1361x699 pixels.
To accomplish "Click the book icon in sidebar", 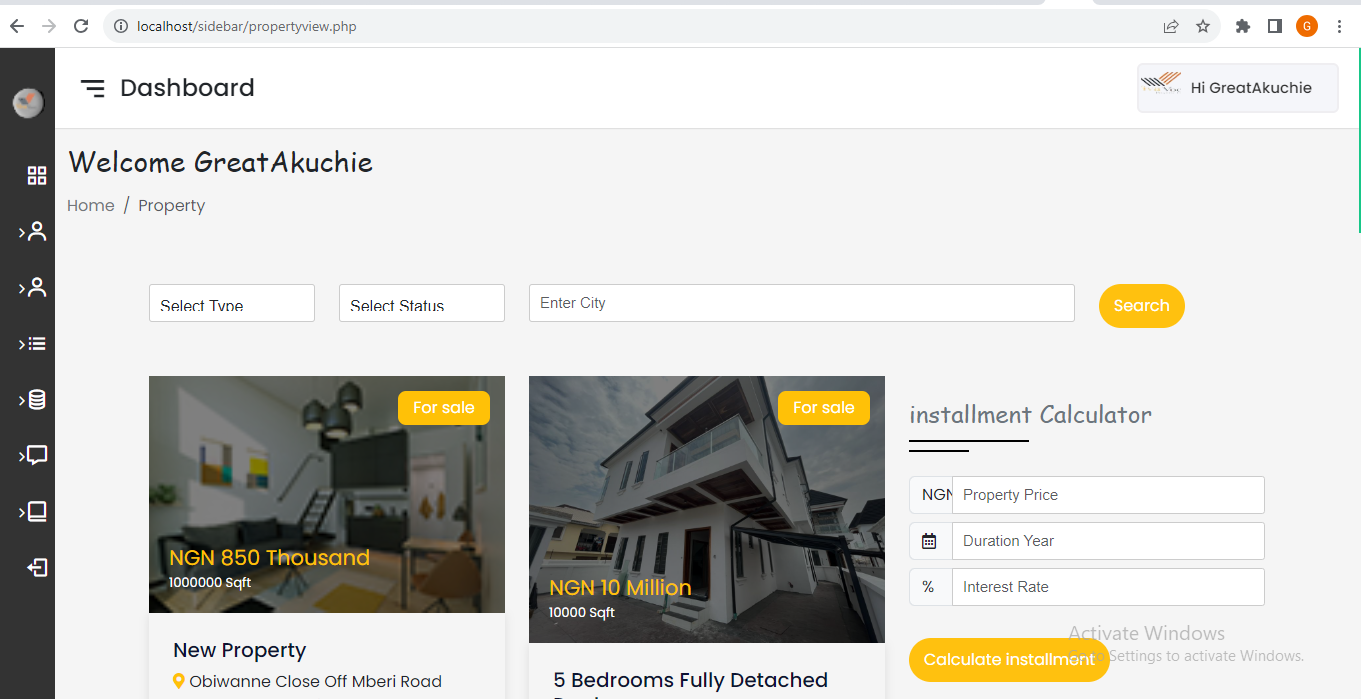I will coord(37,512).
